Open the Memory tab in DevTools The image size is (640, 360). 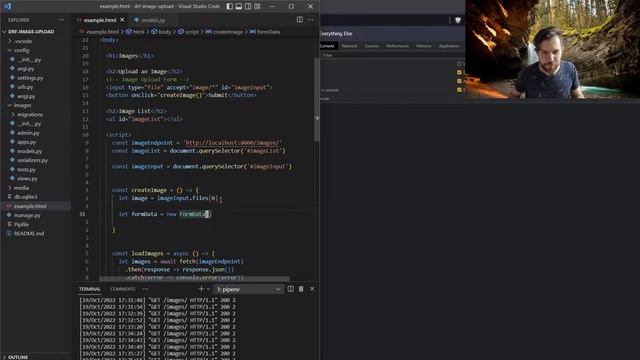(x=423, y=46)
